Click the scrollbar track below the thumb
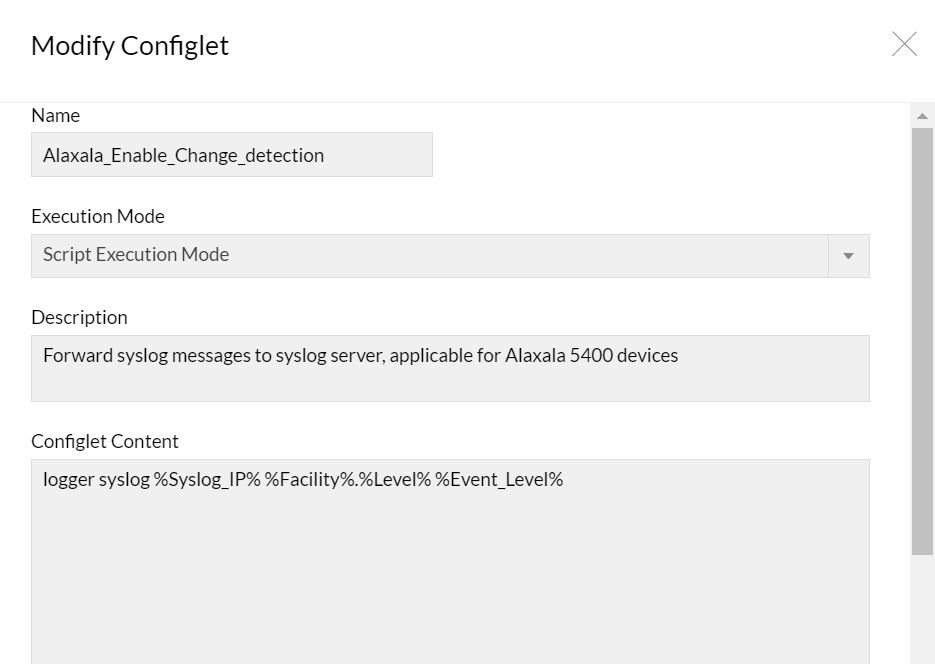The height and width of the screenshot is (664, 935). coord(922,610)
